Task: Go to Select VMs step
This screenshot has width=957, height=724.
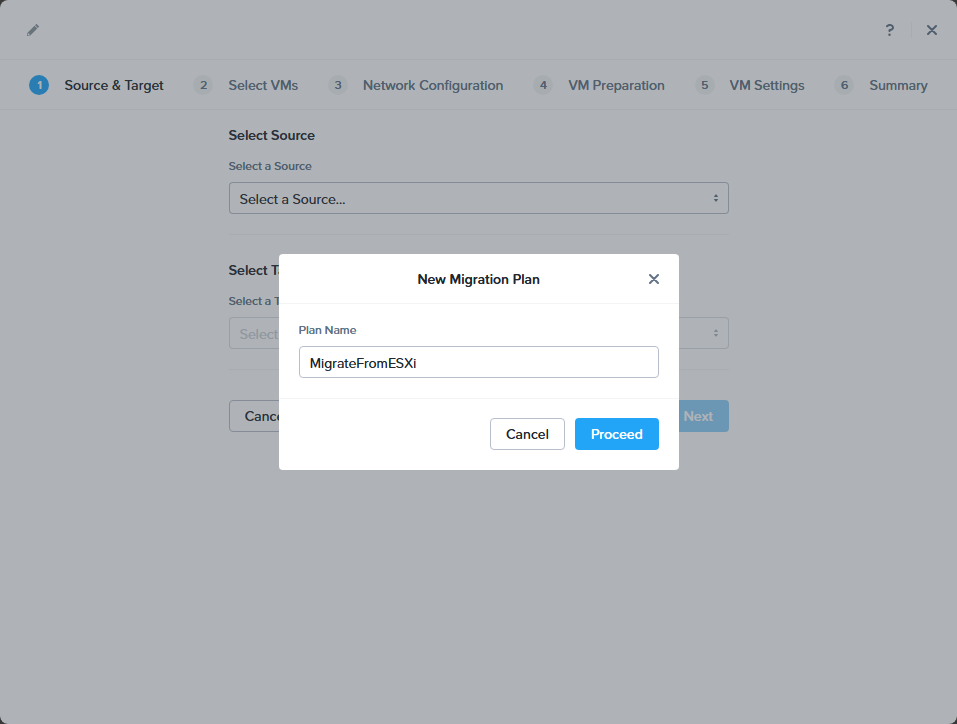Action: point(262,85)
